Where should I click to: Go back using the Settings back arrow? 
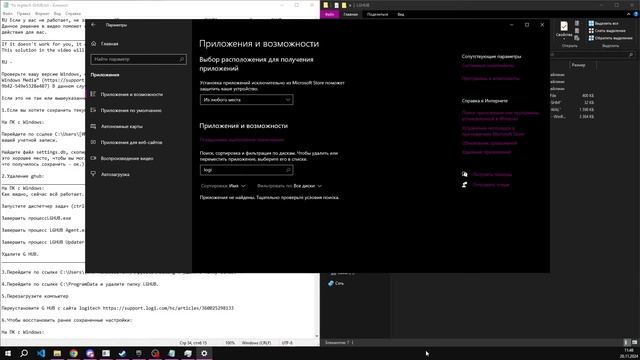pos(93,25)
